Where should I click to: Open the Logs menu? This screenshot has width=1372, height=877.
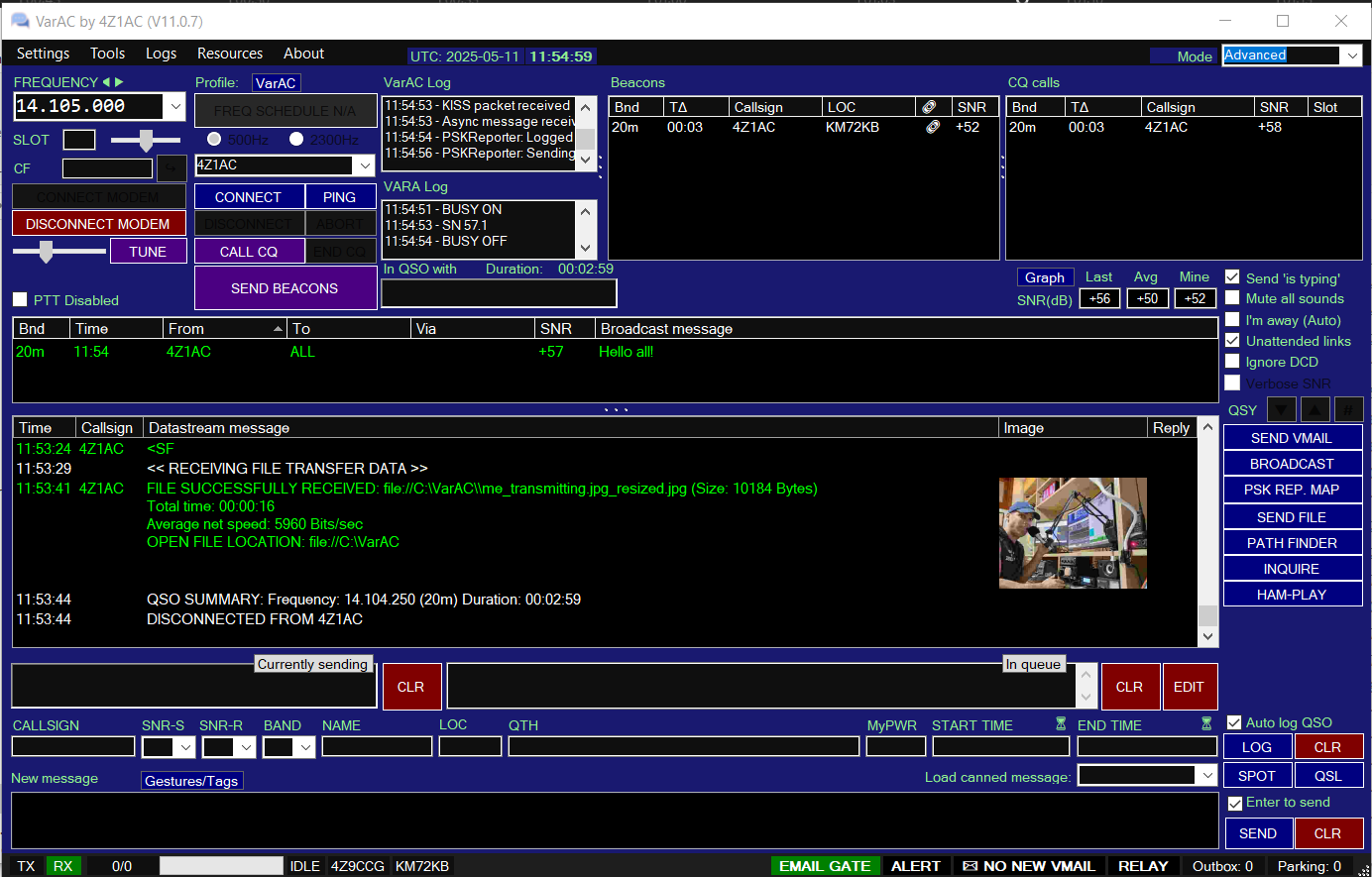coord(162,54)
